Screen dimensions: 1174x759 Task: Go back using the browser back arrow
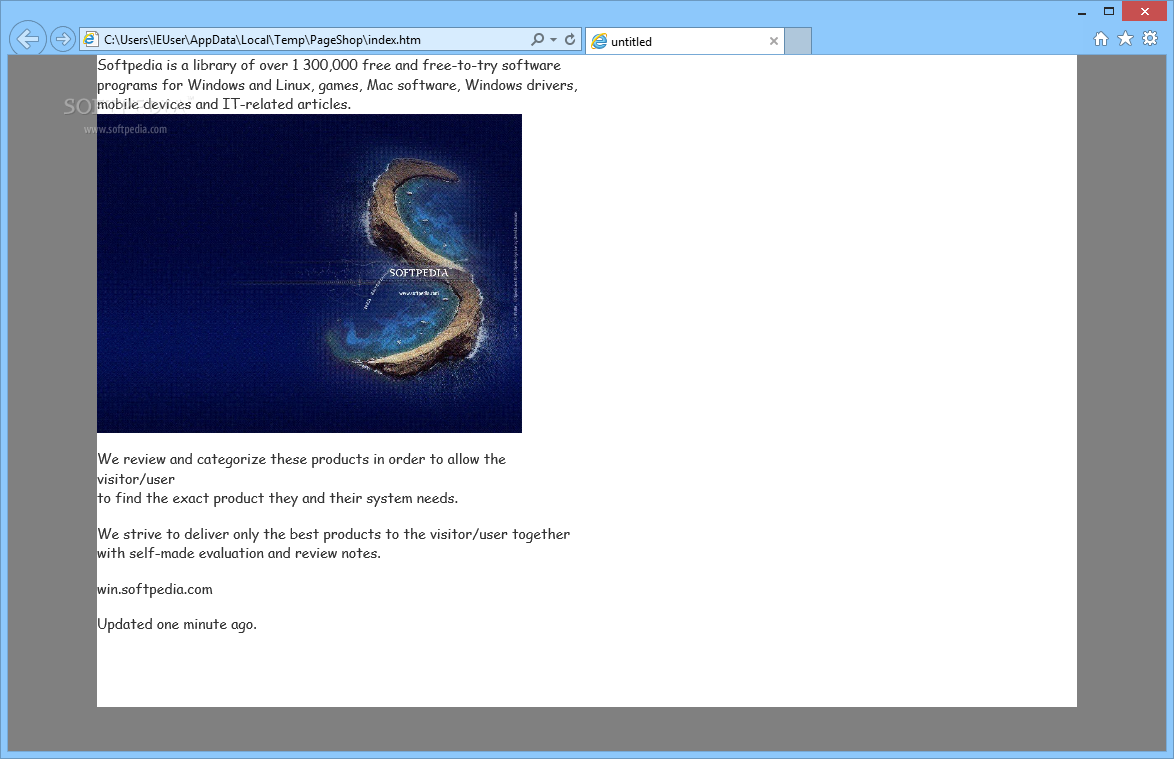28,38
